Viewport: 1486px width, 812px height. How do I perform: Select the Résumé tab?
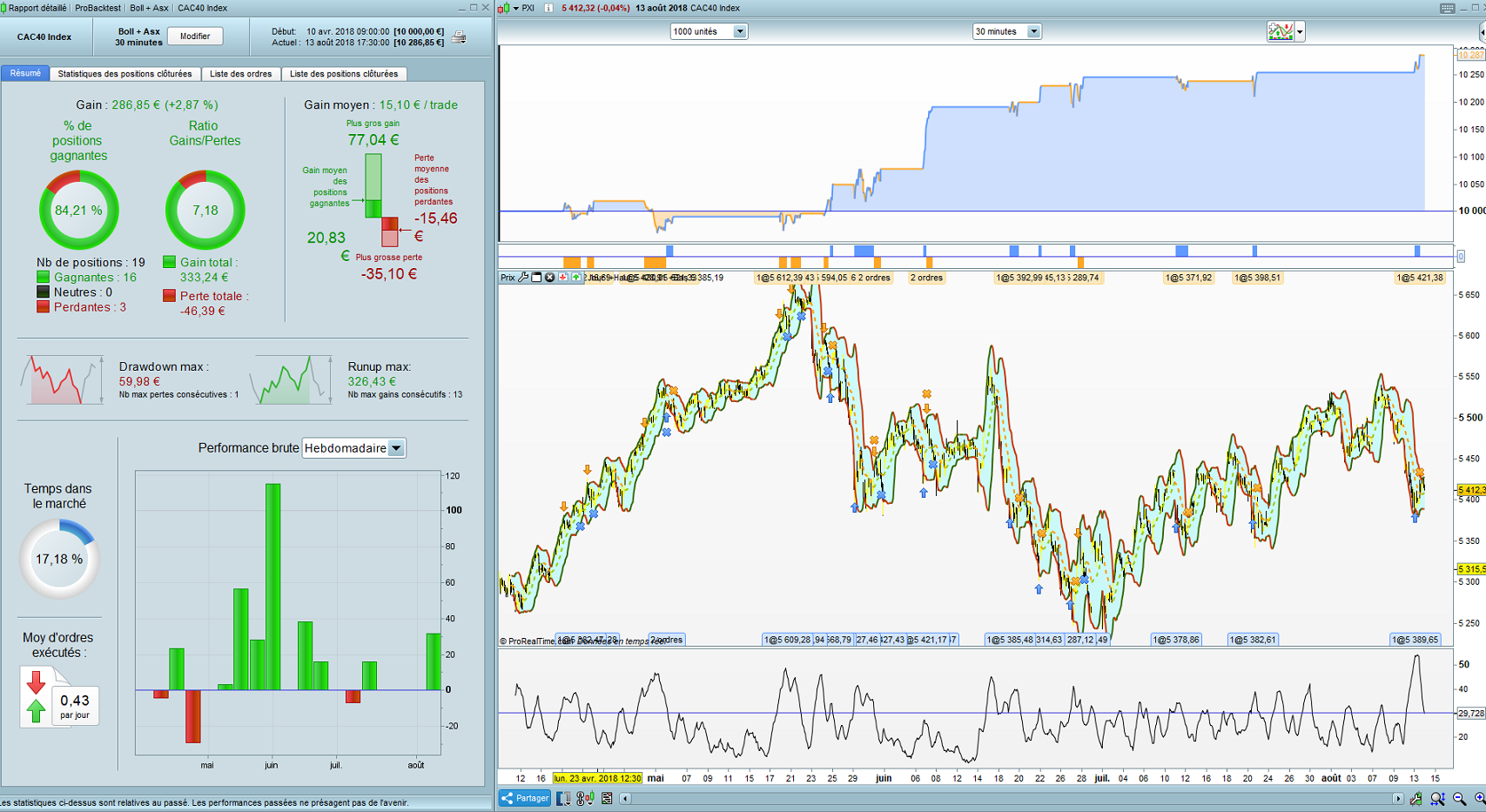(x=25, y=73)
